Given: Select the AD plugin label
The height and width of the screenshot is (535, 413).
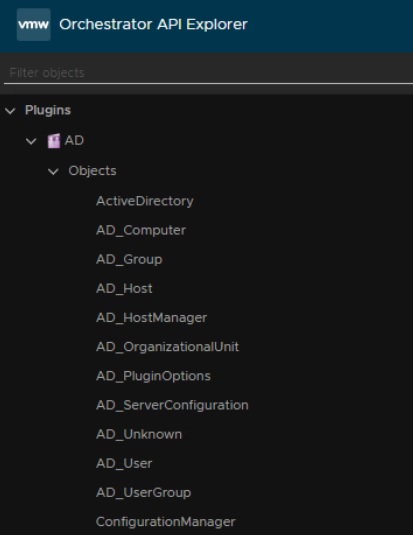Looking at the screenshot, I should point(74,140).
